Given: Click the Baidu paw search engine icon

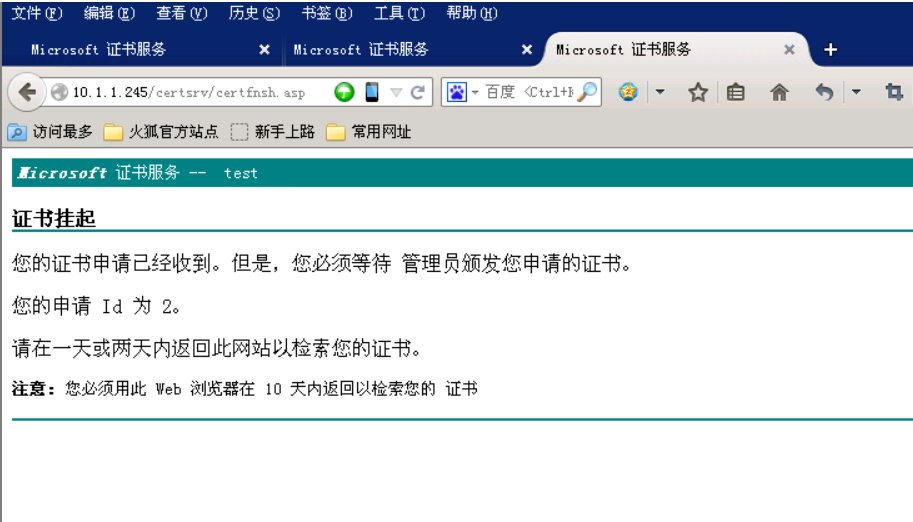Looking at the screenshot, I should click(x=456, y=92).
